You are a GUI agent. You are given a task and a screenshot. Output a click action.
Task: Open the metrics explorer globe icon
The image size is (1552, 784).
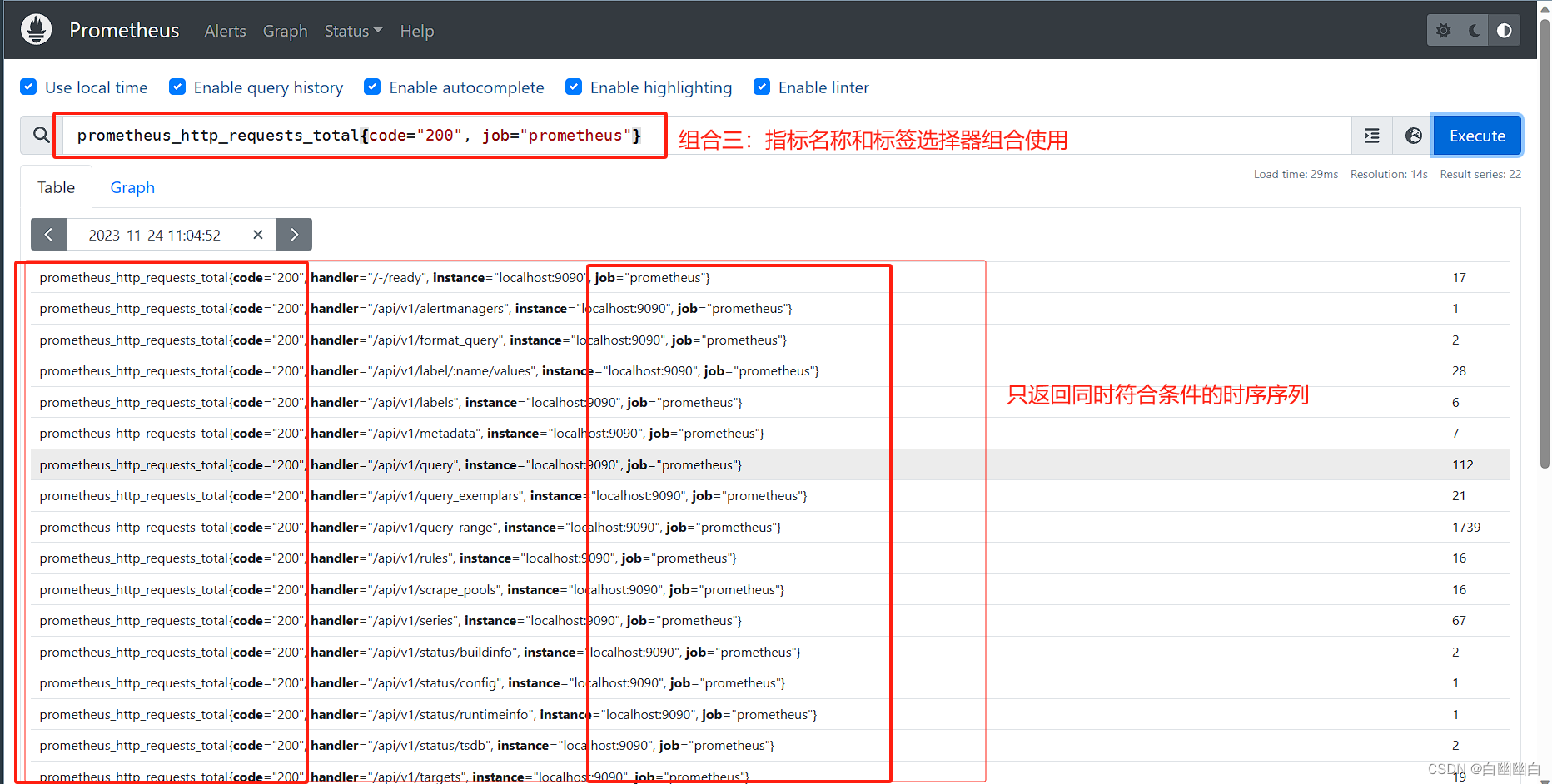[x=1413, y=136]
